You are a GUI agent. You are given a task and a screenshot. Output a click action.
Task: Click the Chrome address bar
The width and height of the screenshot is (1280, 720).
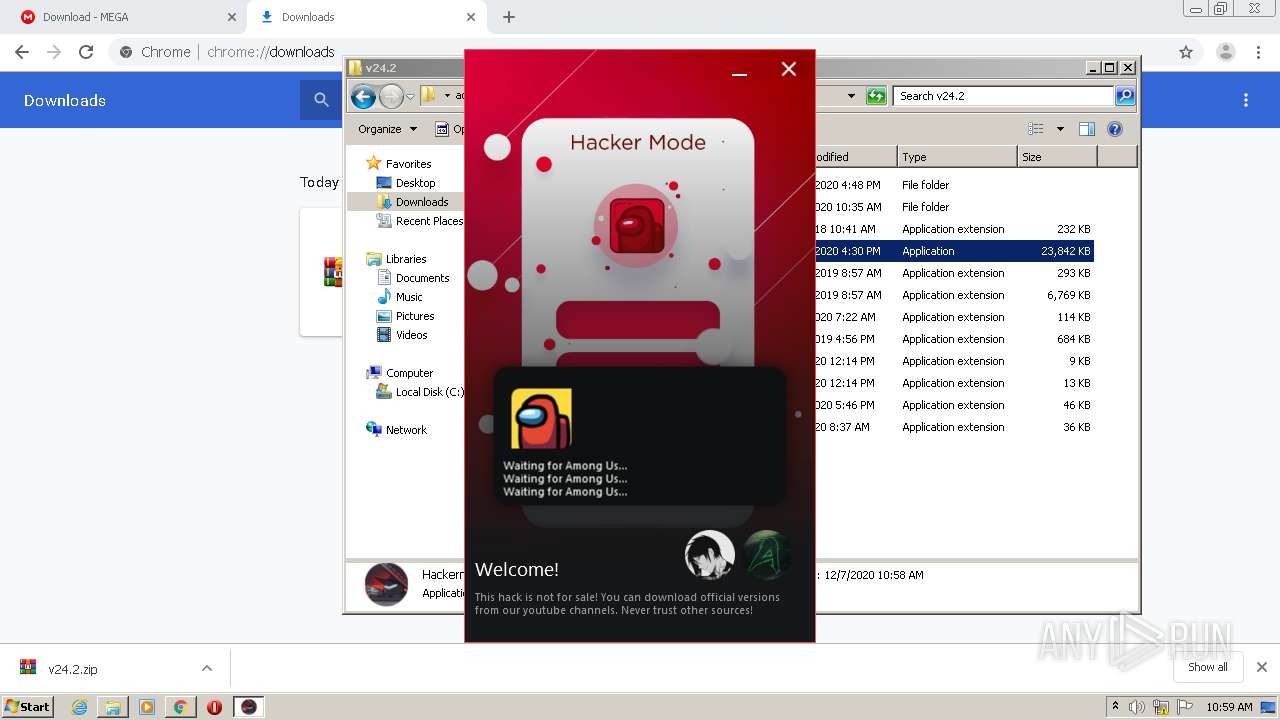pyautogui.click(x=640, y=52)
